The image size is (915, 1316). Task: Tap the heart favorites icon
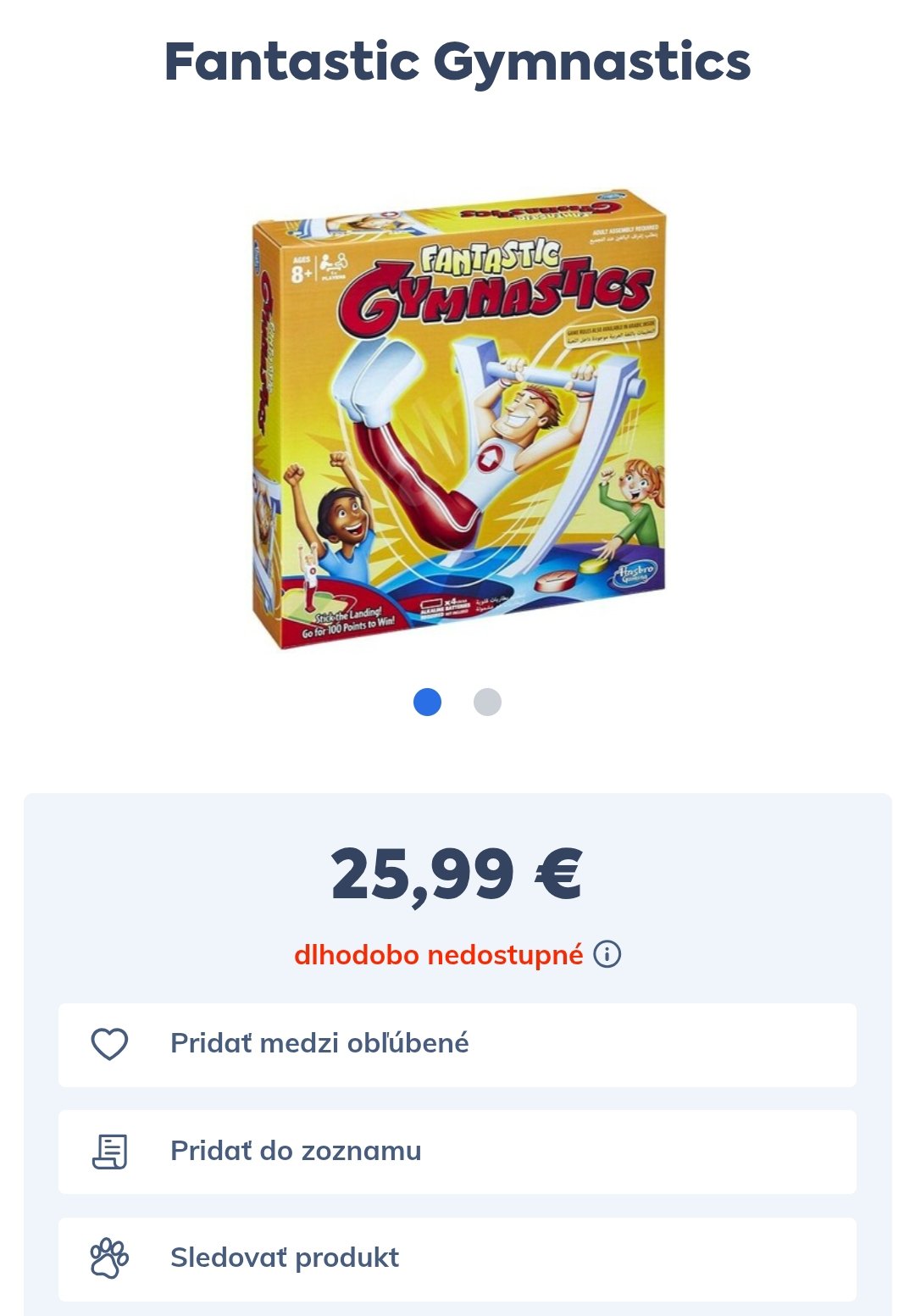point(109,1044)
